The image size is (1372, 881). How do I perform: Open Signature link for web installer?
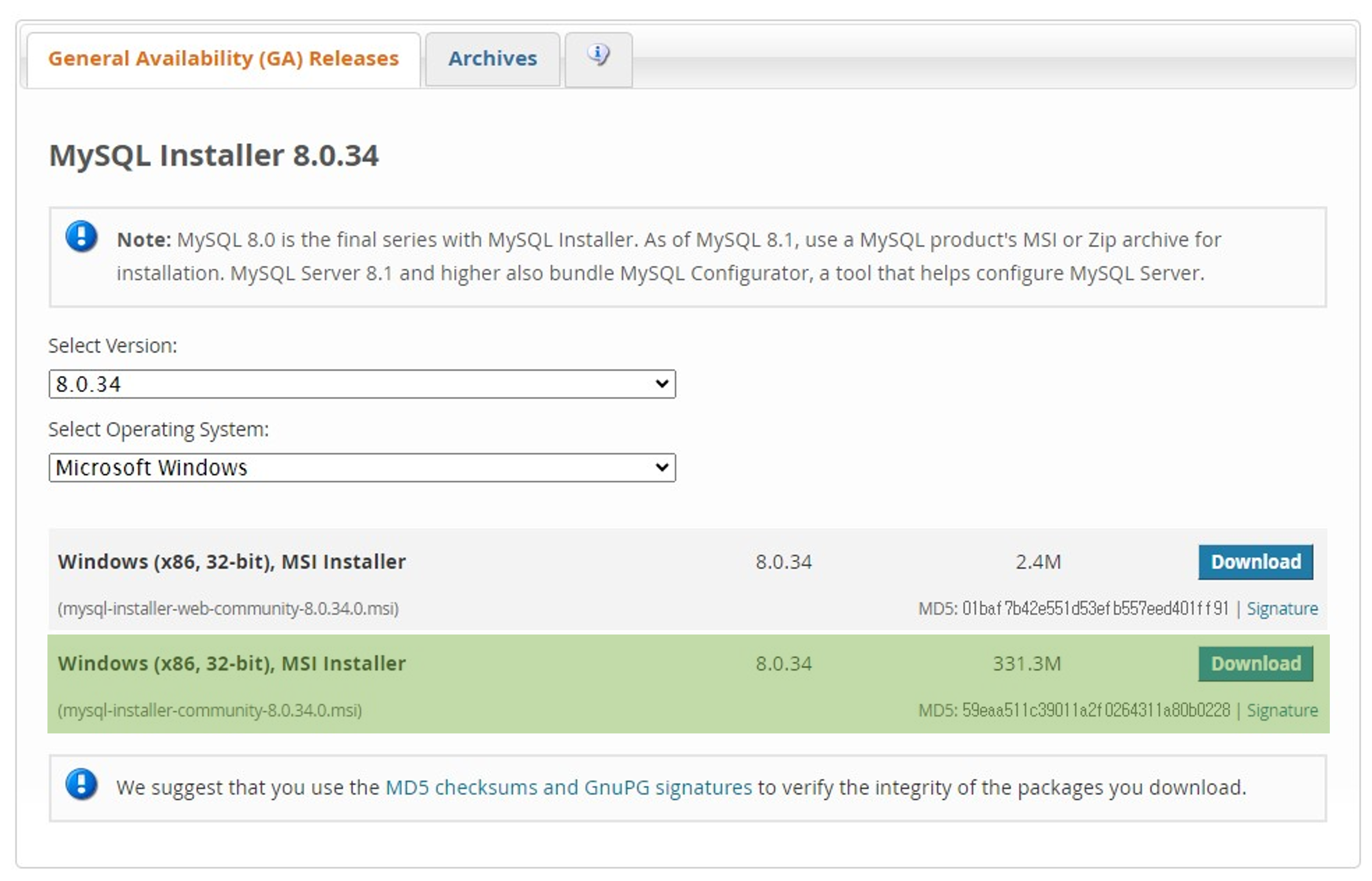click(1282, 609)
